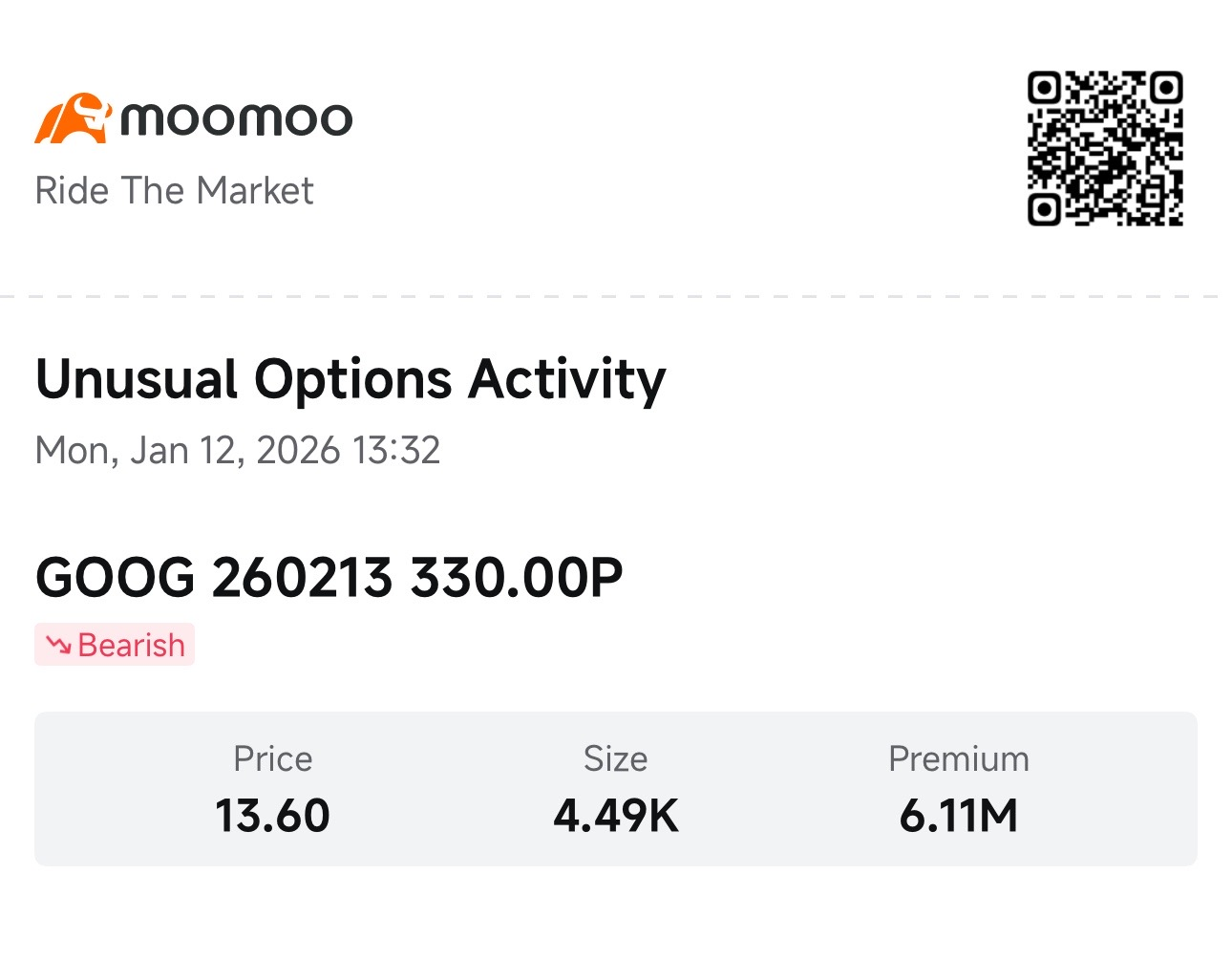Click the Price label
The width and height of the screenshot is (1232, 959).
(x=273, y=759)
